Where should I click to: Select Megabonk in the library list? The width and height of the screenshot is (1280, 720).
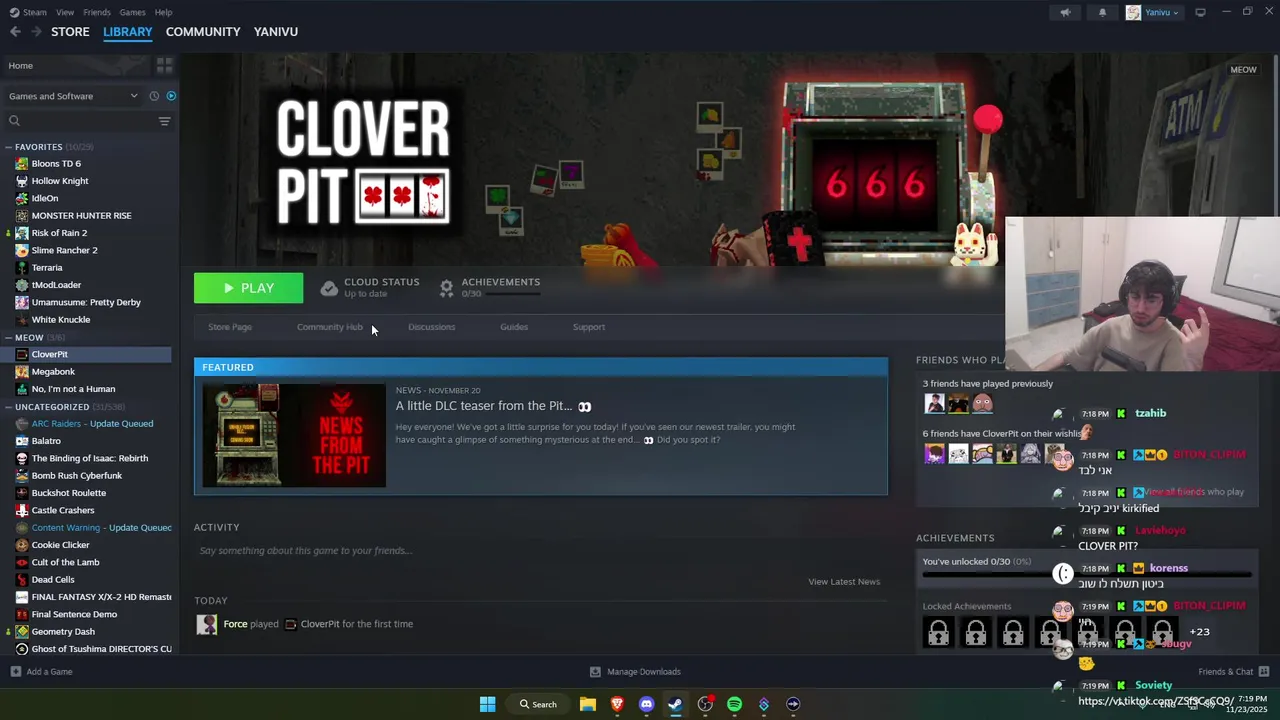pyautogui.click(x=53, y=372)
